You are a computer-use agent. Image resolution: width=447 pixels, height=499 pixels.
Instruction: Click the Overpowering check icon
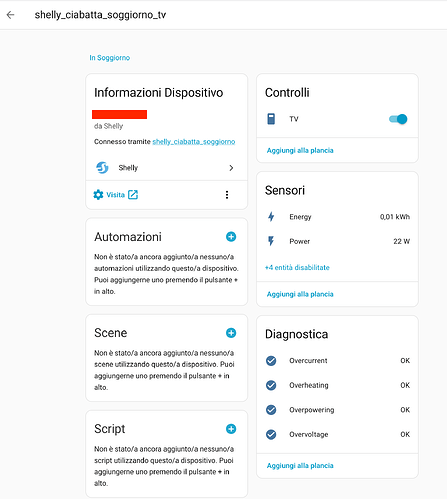(x=271, y=410)
